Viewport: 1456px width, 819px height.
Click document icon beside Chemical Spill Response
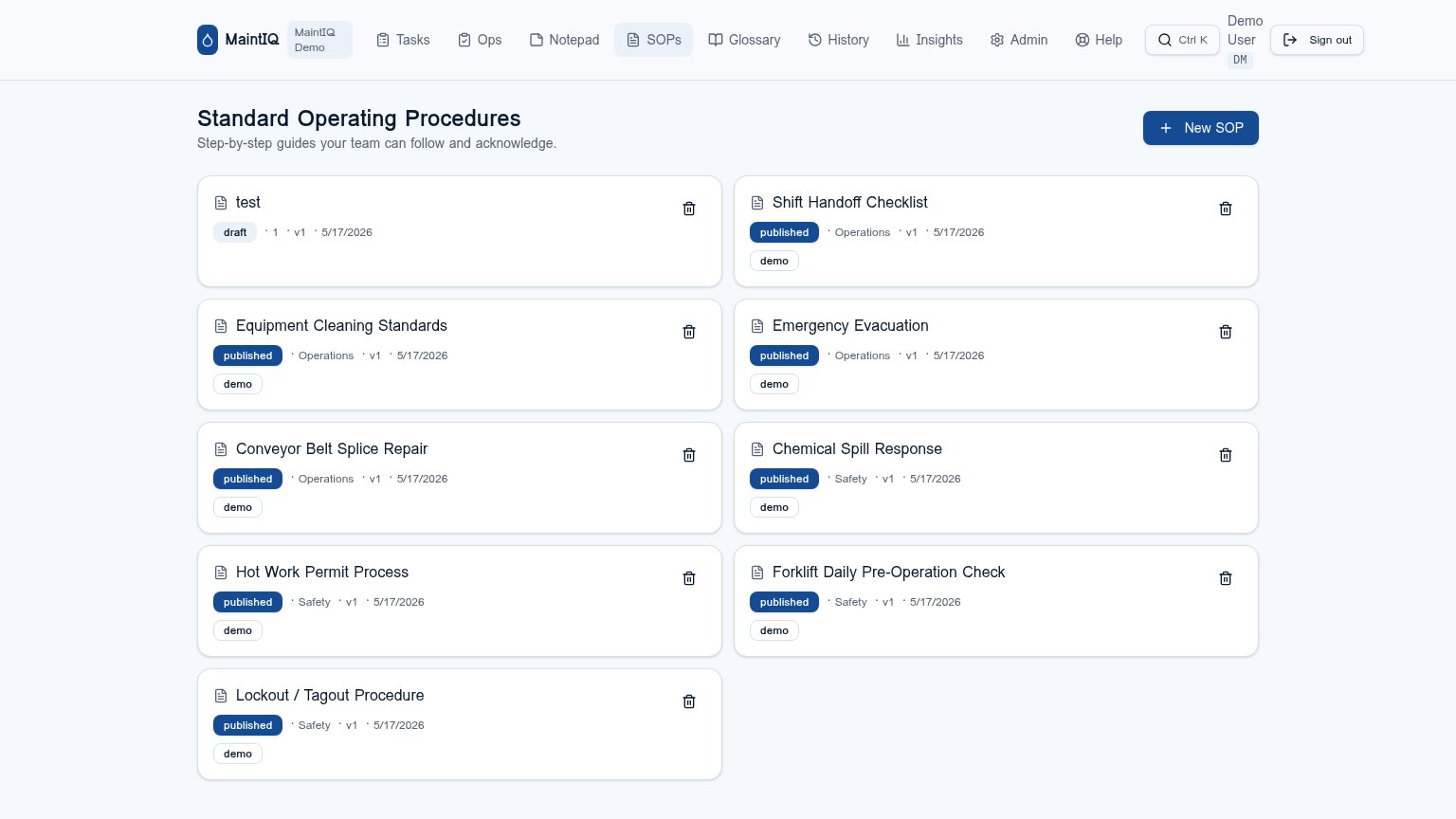coord(757,449)
